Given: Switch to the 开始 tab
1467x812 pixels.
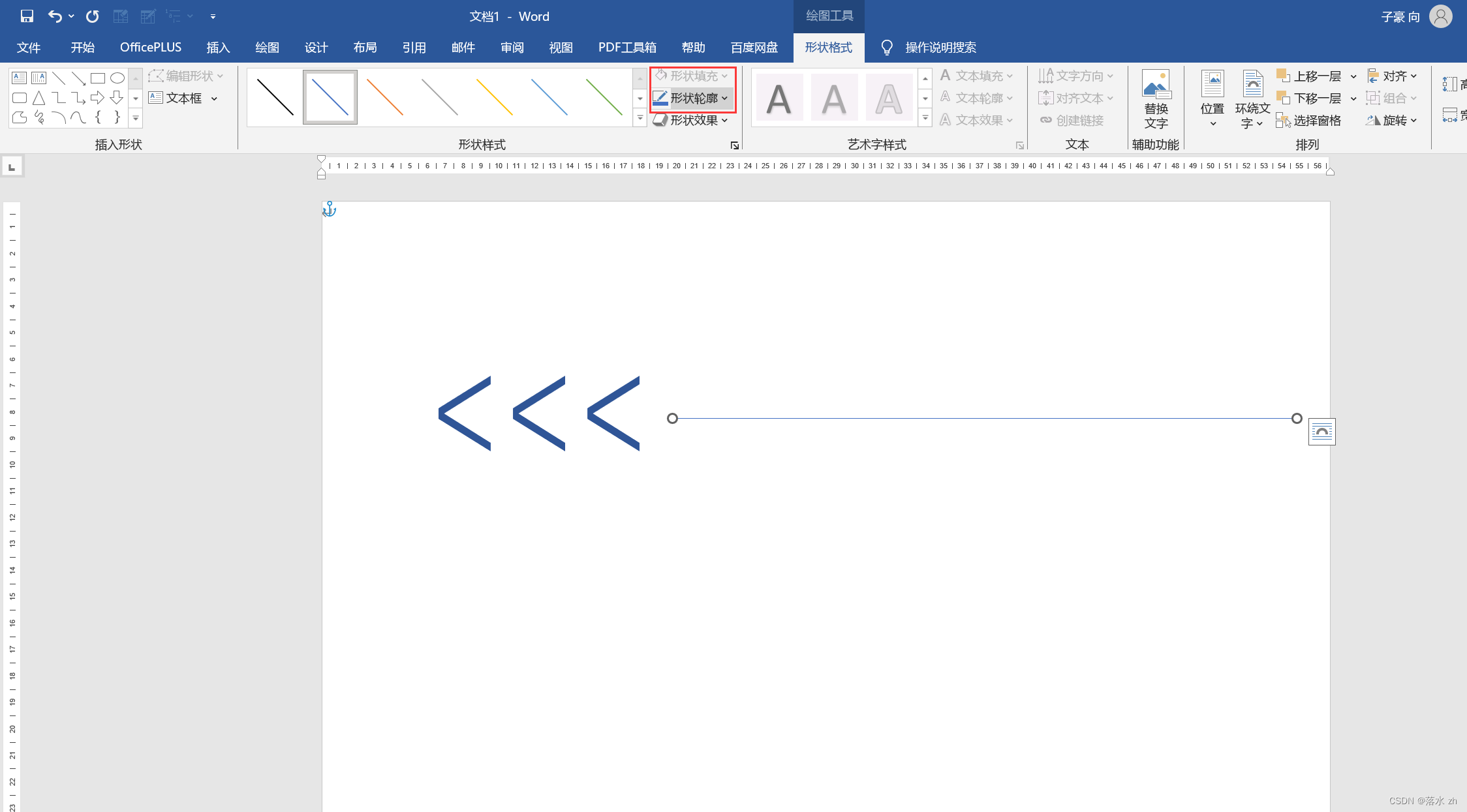Looking at the screenshot, I should tap(83, 48).
